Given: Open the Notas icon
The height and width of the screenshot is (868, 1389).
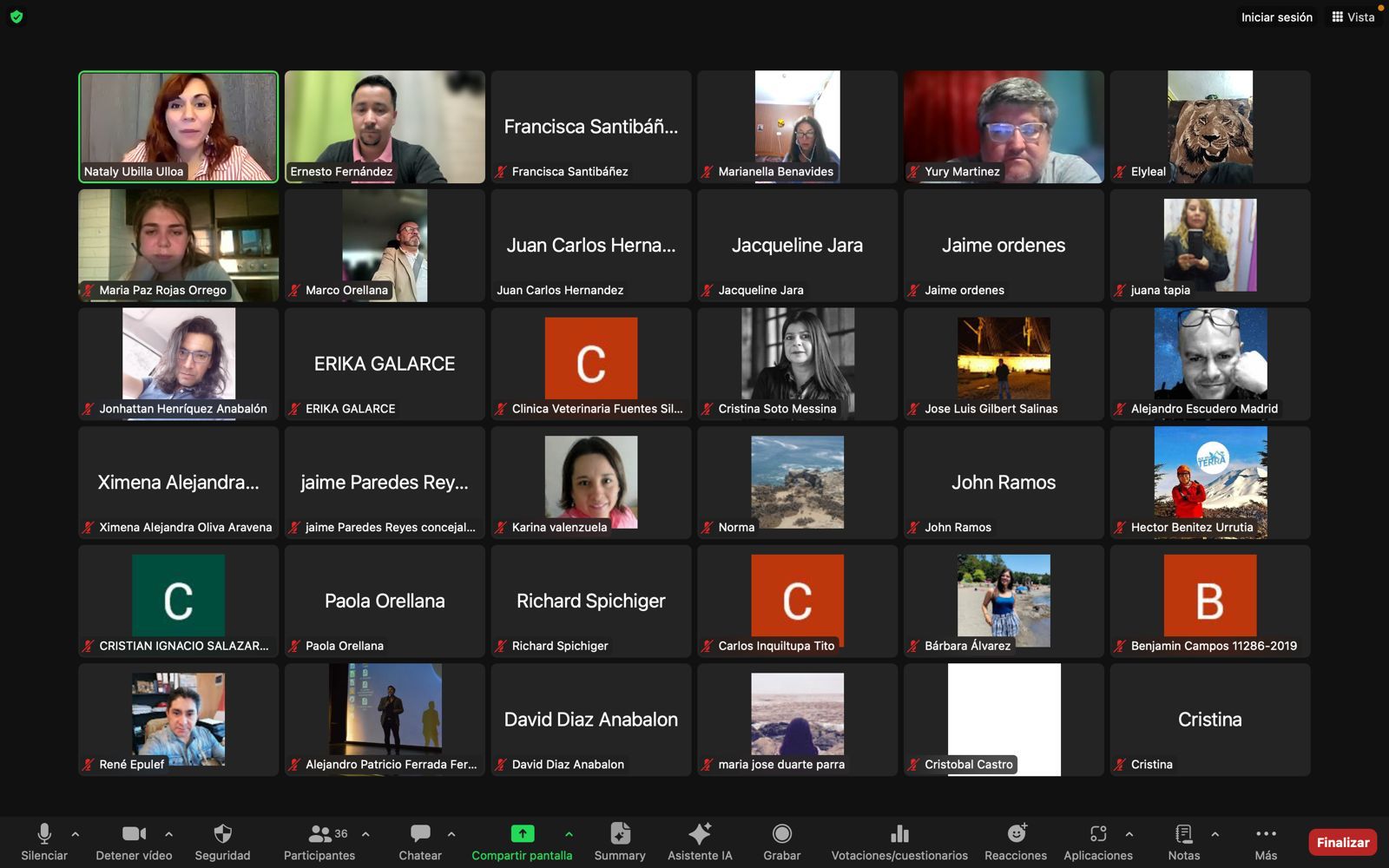Looking at the screenshot, I should point(1183,834).
